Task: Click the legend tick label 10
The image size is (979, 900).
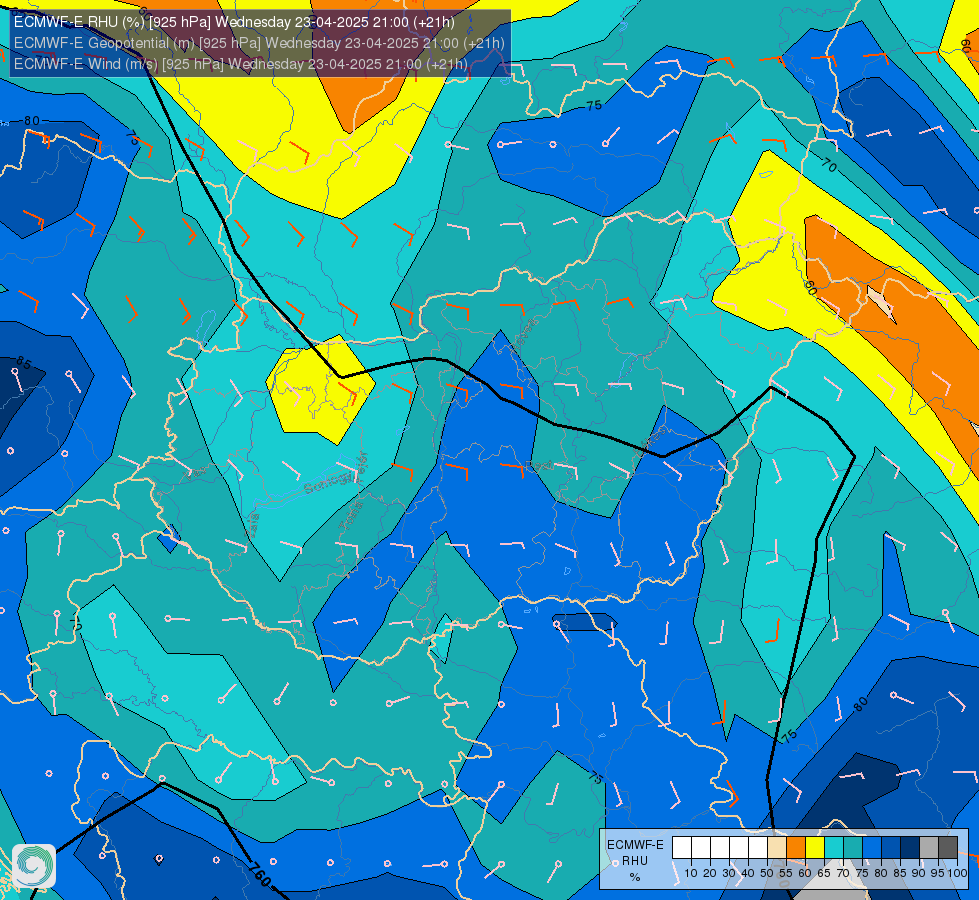Action: click(691, 873)
